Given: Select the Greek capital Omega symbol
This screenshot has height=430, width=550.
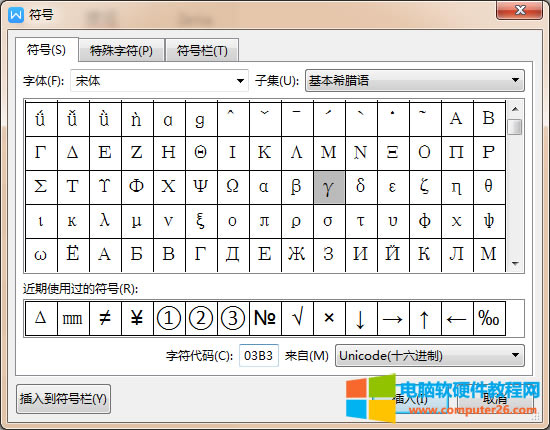Looking at the screenshot, I should click(x=233, y=187).
